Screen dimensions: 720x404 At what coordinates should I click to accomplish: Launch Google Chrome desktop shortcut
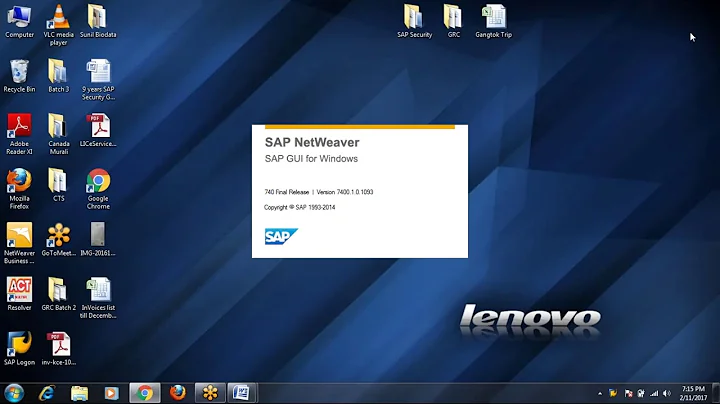coord(98,189)
